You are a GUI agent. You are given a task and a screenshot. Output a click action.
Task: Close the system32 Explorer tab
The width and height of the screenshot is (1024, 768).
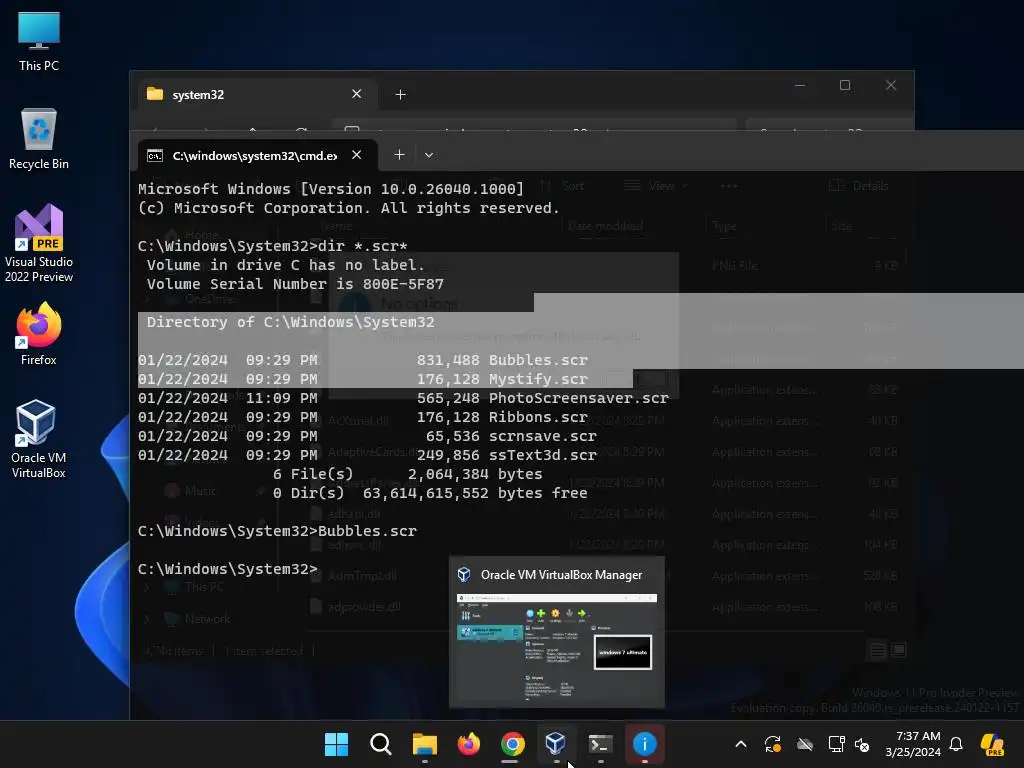[357, 94]
